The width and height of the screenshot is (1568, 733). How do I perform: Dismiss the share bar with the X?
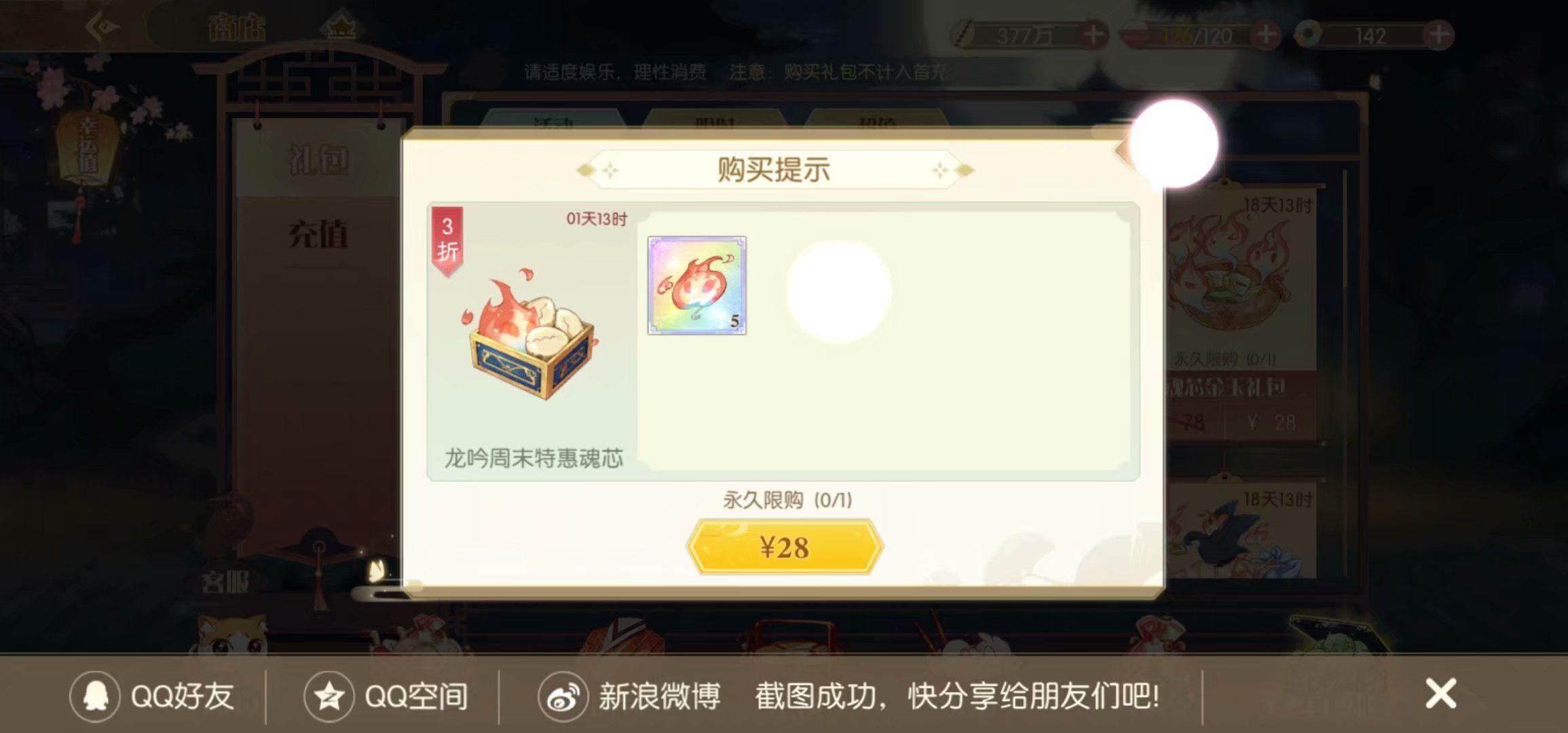(1440, 694)
